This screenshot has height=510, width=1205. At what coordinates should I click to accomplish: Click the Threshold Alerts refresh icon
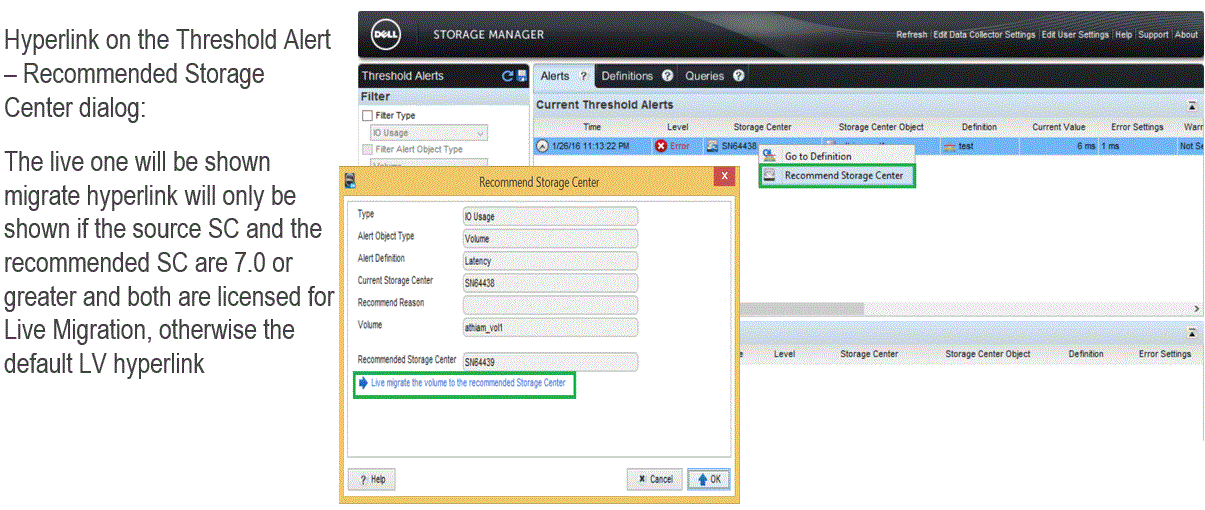click(507, 76)
